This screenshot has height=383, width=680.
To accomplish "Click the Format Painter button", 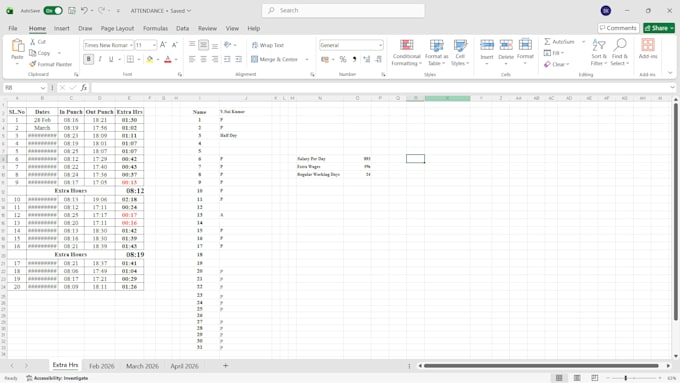I will (x=50, y=64).
